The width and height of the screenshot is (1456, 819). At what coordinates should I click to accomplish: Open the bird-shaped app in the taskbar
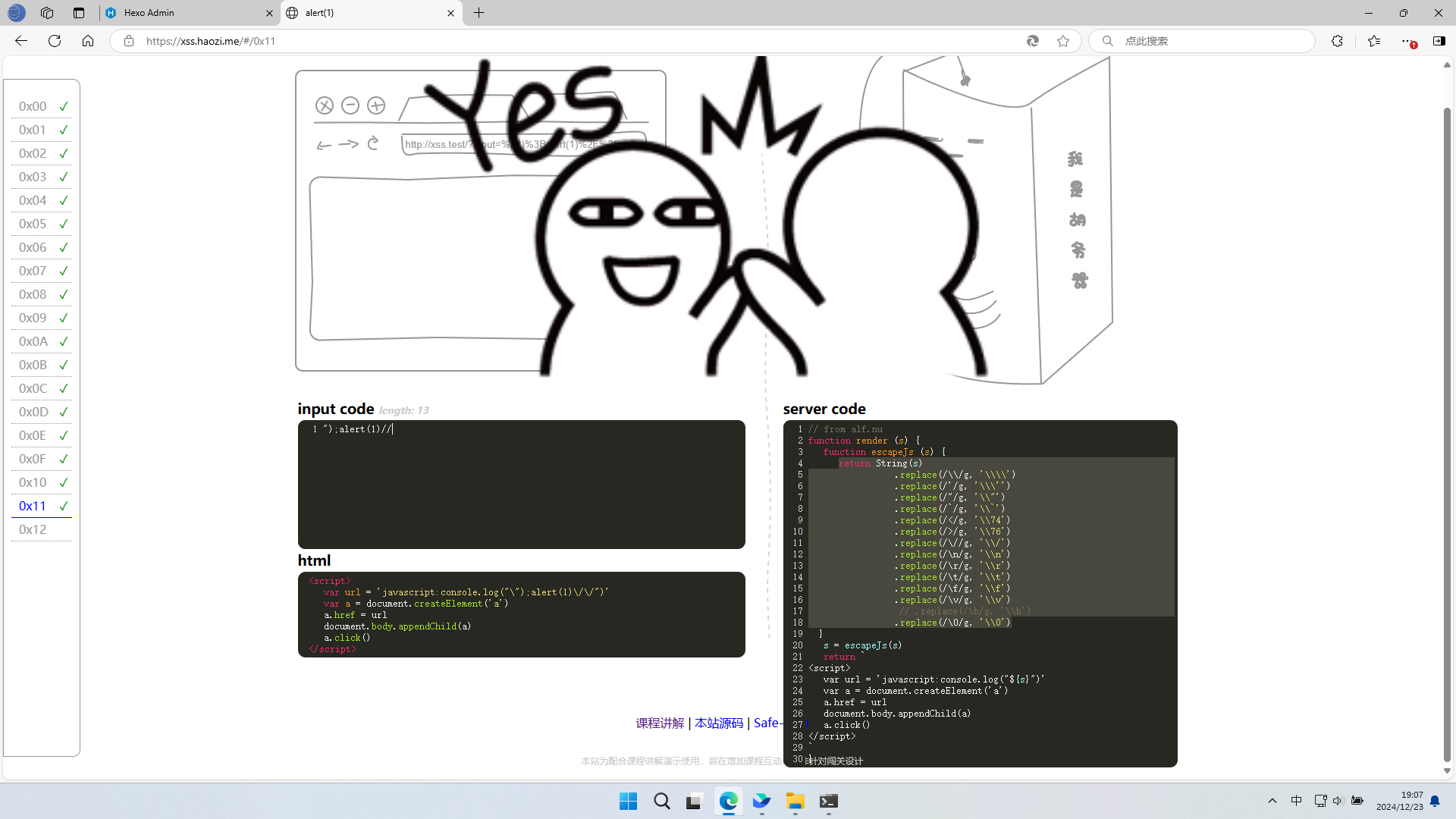(x=761, y=802)
